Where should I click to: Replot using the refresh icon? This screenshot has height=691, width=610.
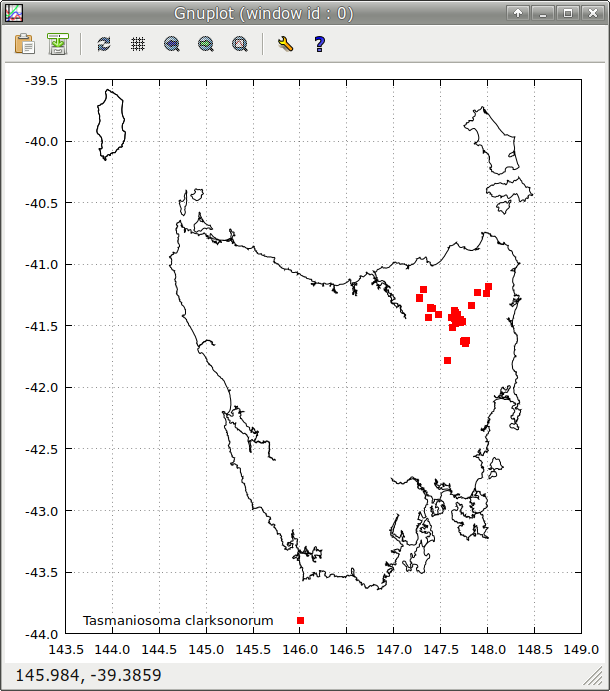(104, 44)
